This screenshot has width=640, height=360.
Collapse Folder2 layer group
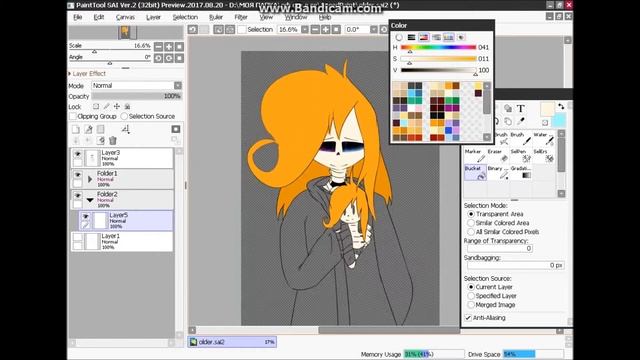coord(90,200)
